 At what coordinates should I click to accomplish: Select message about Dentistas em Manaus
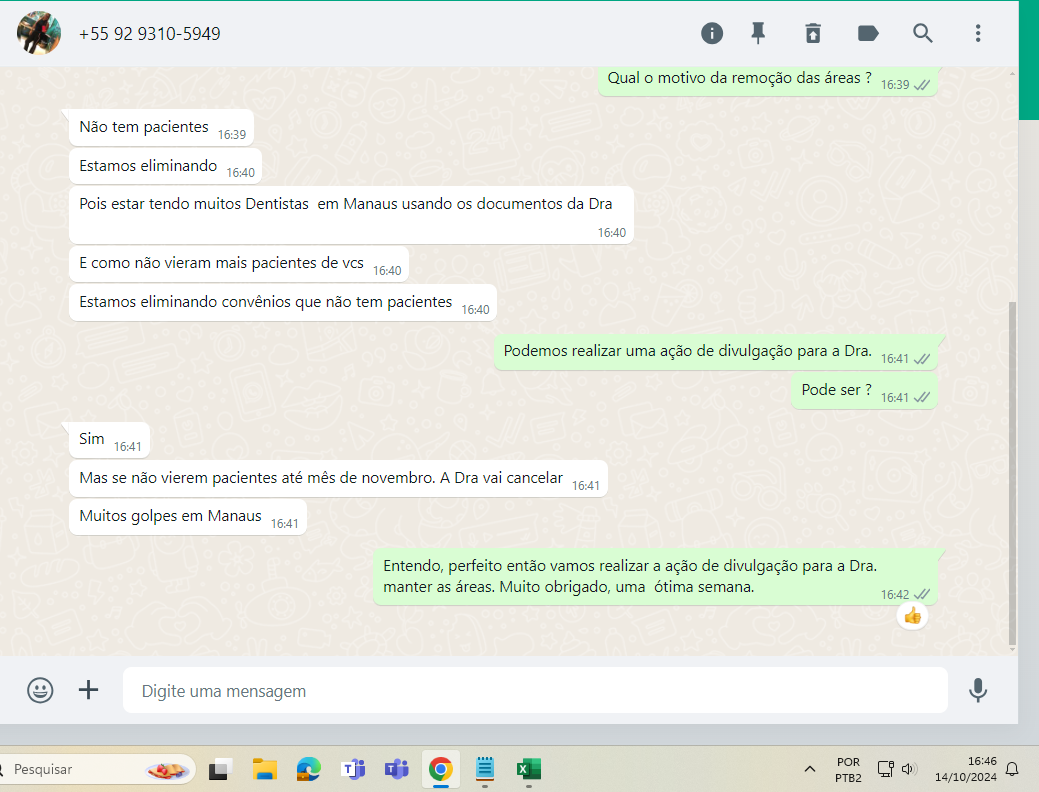351,215
